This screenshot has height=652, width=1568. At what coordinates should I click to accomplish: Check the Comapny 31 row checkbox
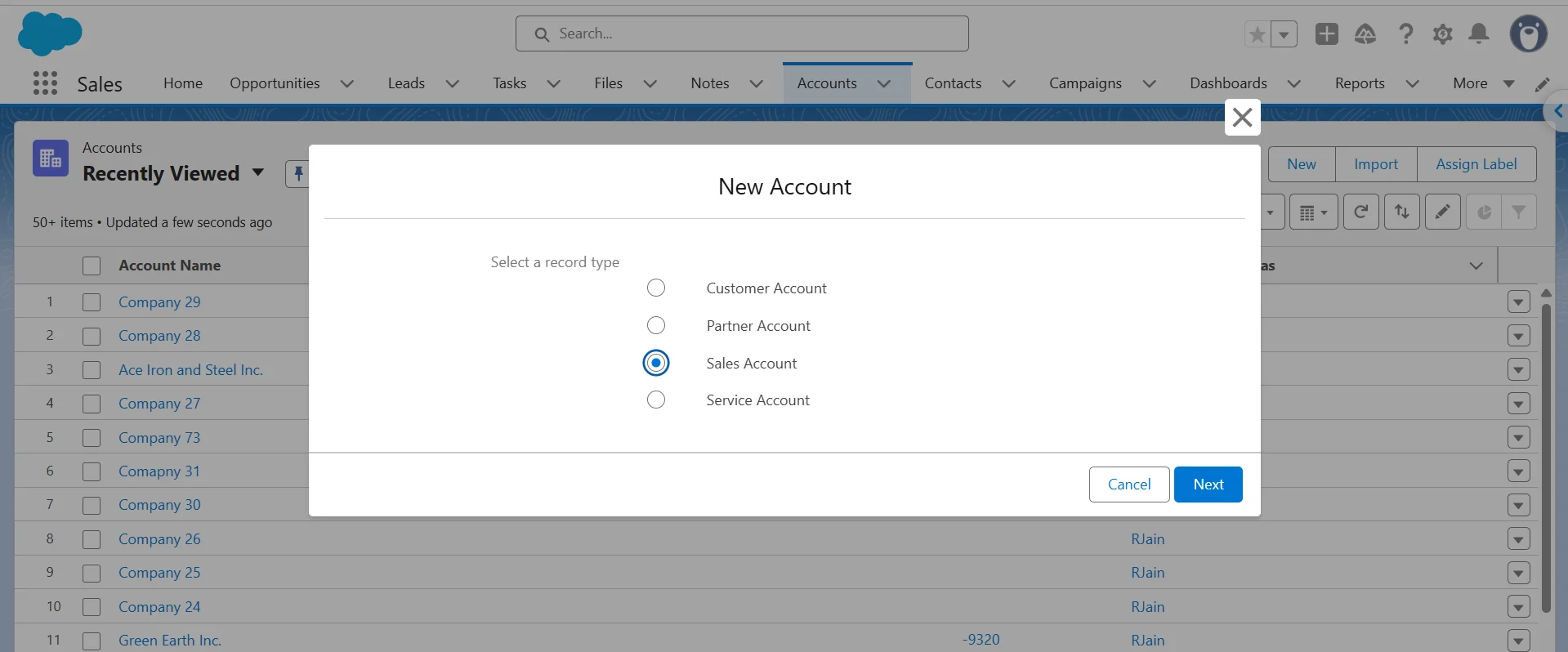[x=92, y=471]
